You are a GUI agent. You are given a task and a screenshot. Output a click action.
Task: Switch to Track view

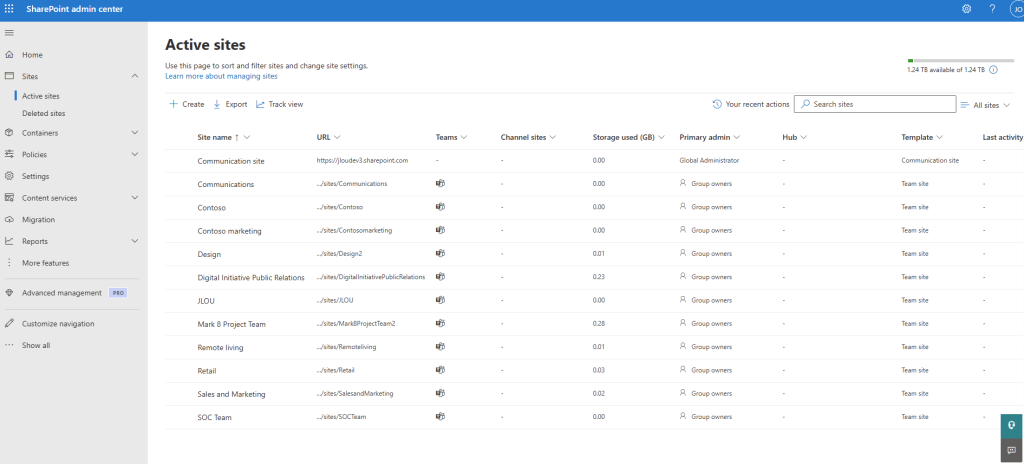(280, 104)
